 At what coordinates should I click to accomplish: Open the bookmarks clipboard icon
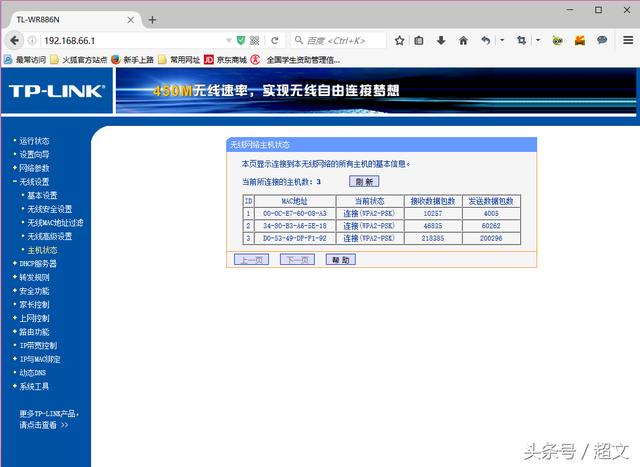(x=419, y=40)
